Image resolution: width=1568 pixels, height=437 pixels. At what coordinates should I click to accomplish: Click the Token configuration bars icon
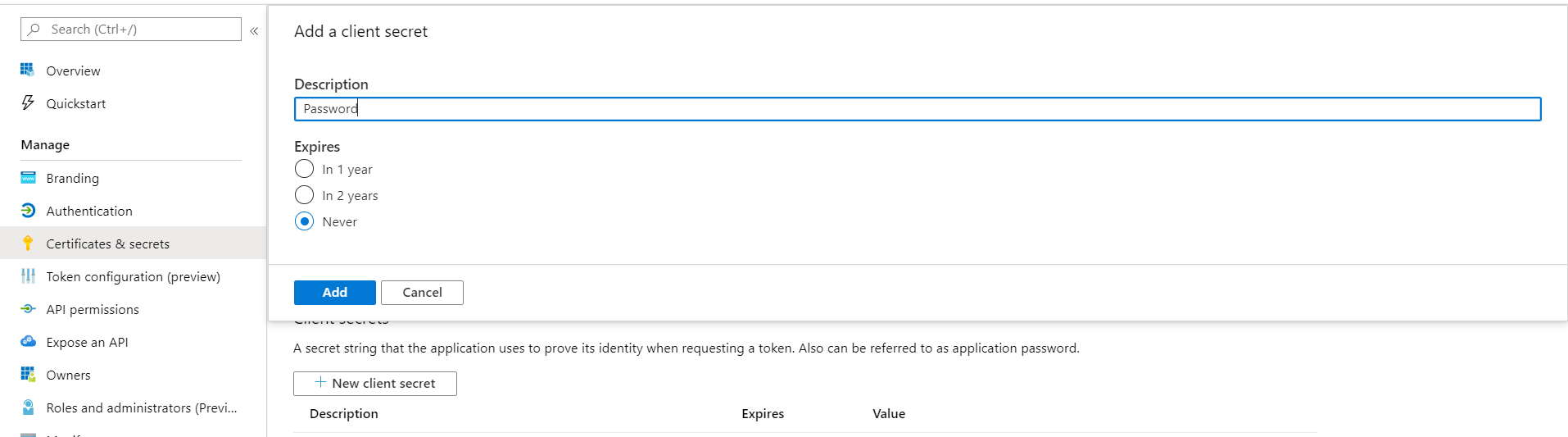pyautogui.click(x=28, y=276)
